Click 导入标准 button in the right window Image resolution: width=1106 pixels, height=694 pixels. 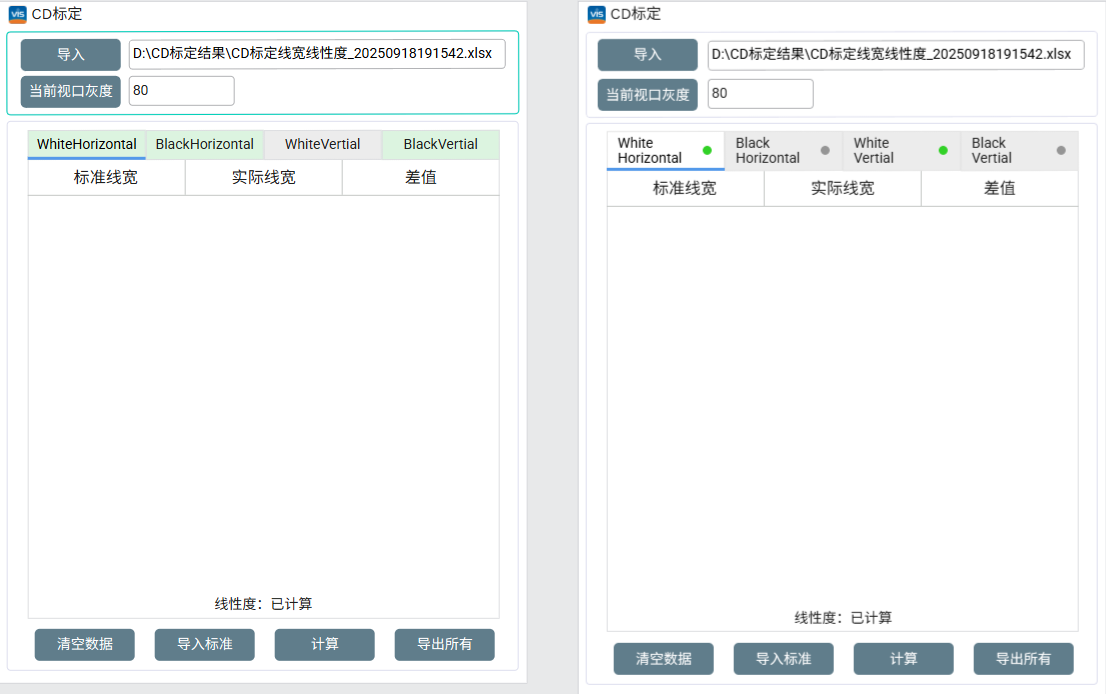click(783, 659)
